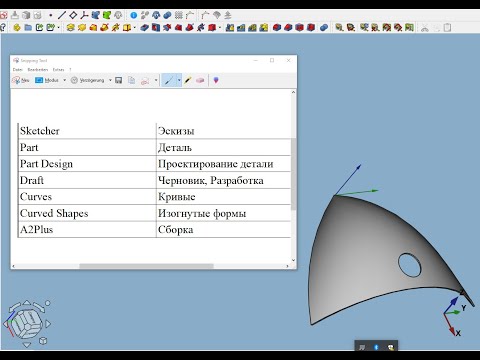Select the line drawing tool
Image resolution: width=480 pixels, height=360 pixels.
click(x=62, y=15)
